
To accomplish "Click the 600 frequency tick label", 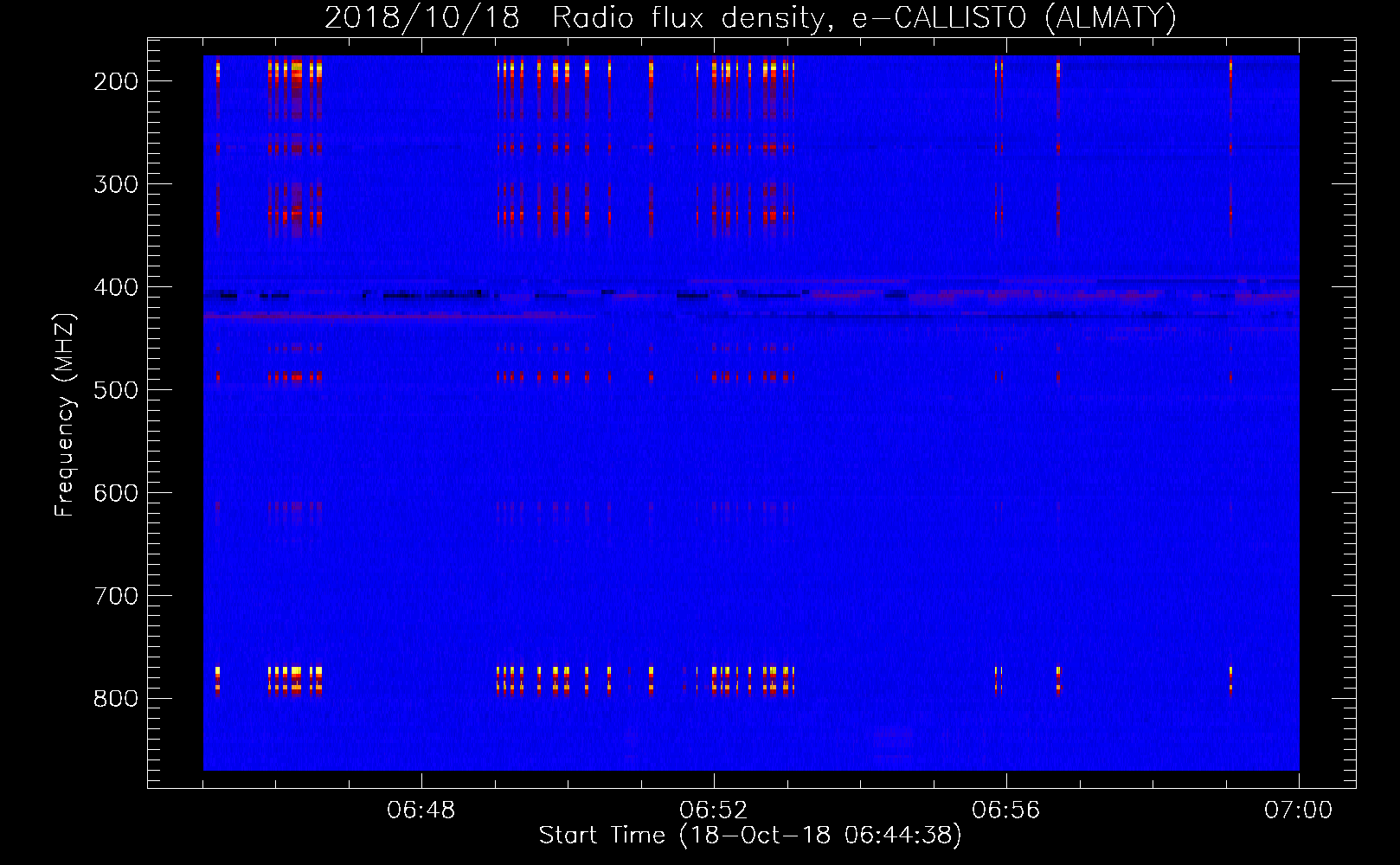I will [x=116, y=493].
